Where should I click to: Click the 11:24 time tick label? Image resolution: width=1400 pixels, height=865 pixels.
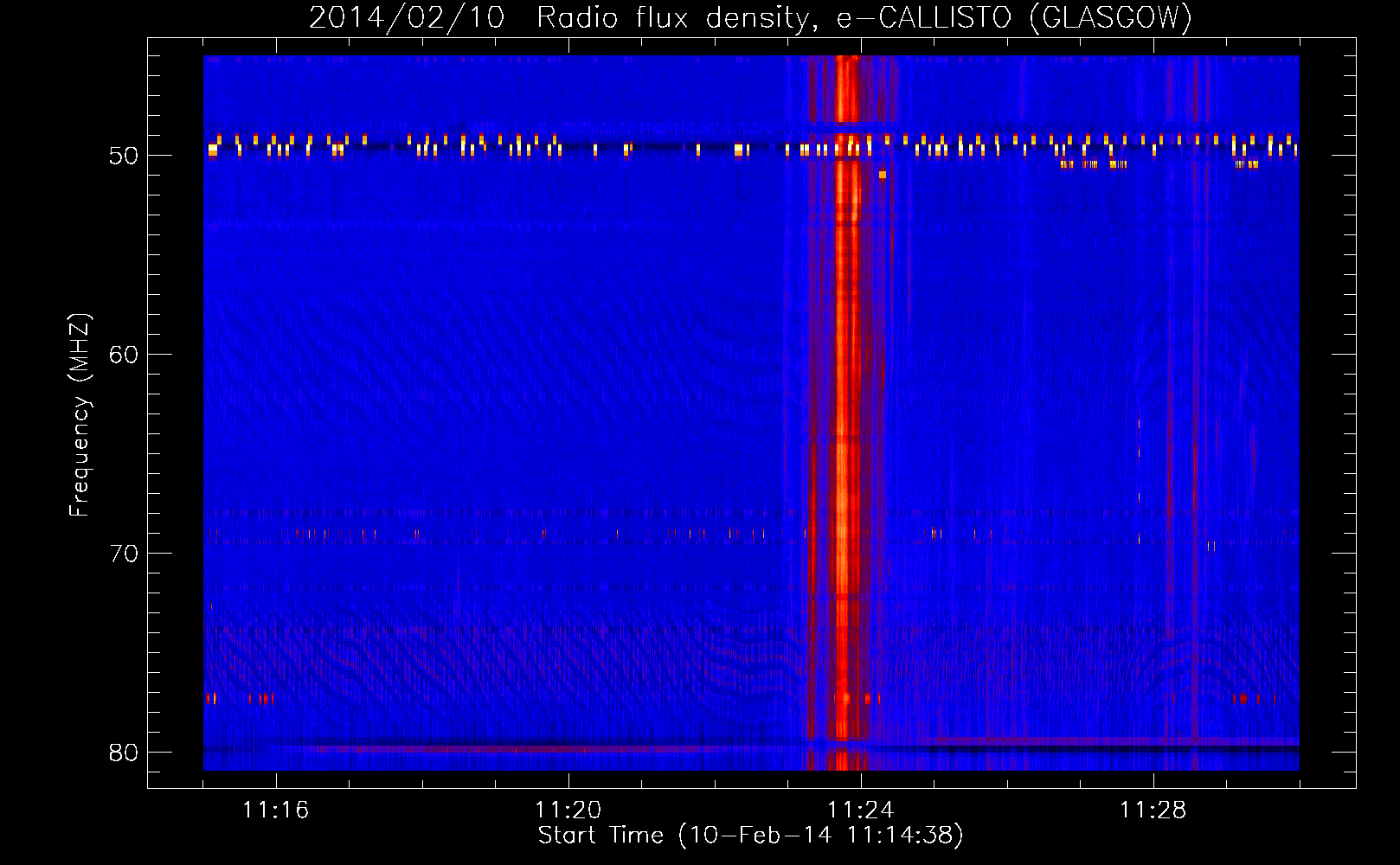click(861, 811)
